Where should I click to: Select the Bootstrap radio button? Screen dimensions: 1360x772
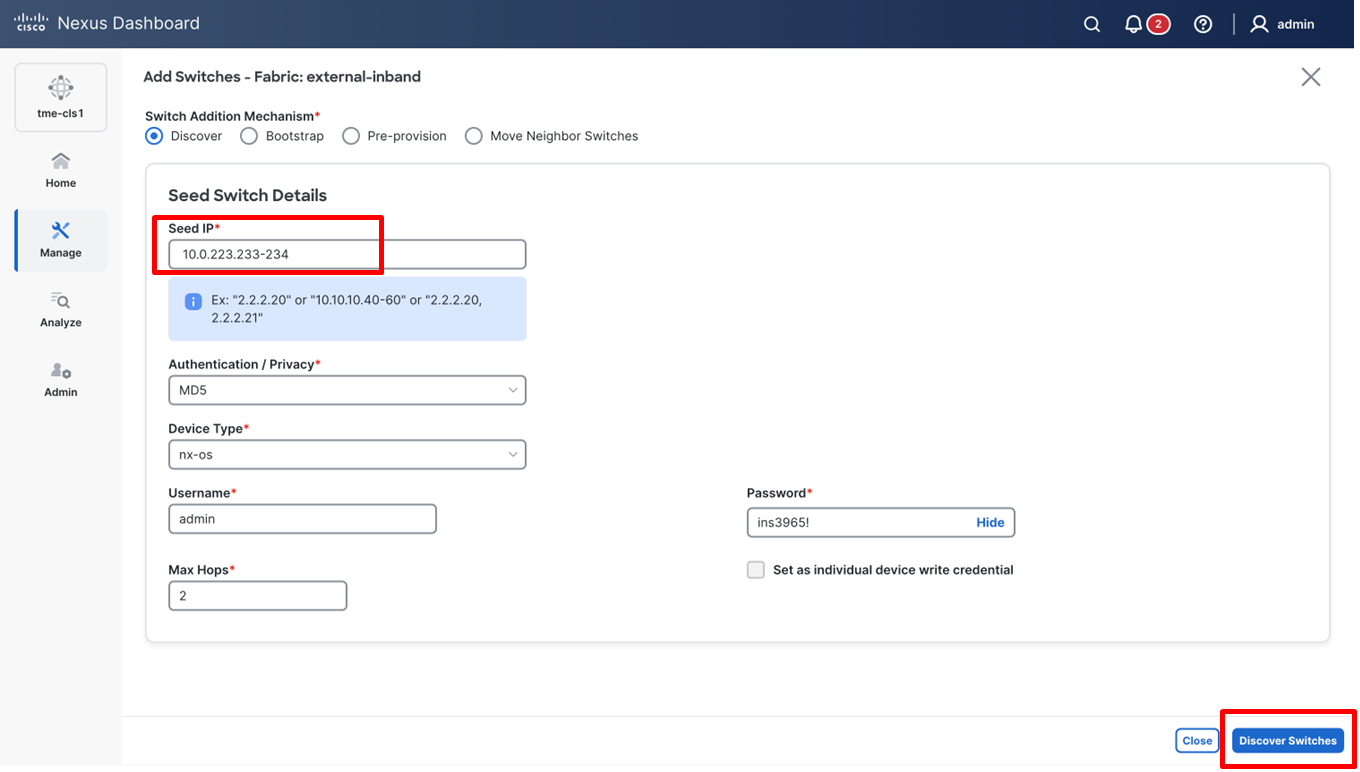coord(249,136)
